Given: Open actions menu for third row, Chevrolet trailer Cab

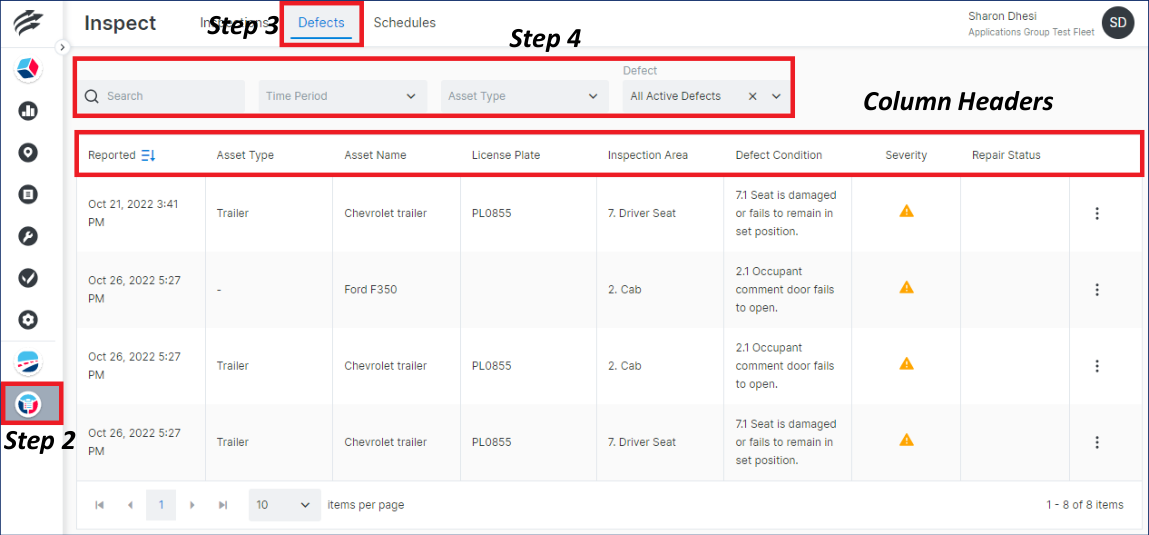Looking at the screenshot, I should point(1097,366).
